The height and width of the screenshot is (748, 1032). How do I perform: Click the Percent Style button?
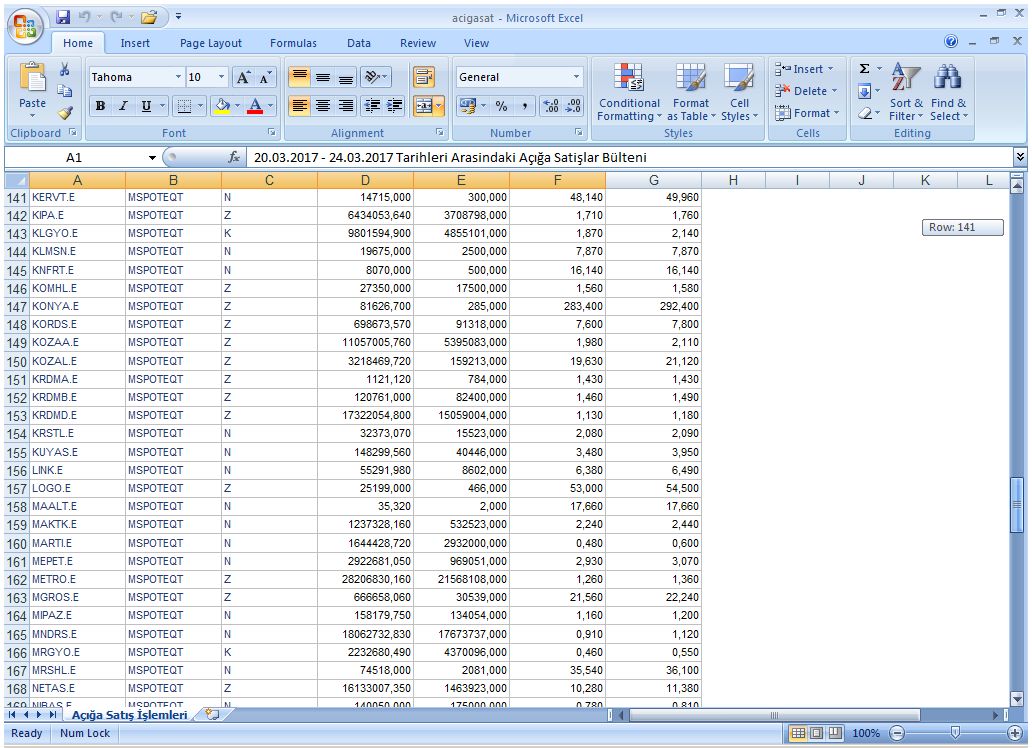click(x=501, y=106)
